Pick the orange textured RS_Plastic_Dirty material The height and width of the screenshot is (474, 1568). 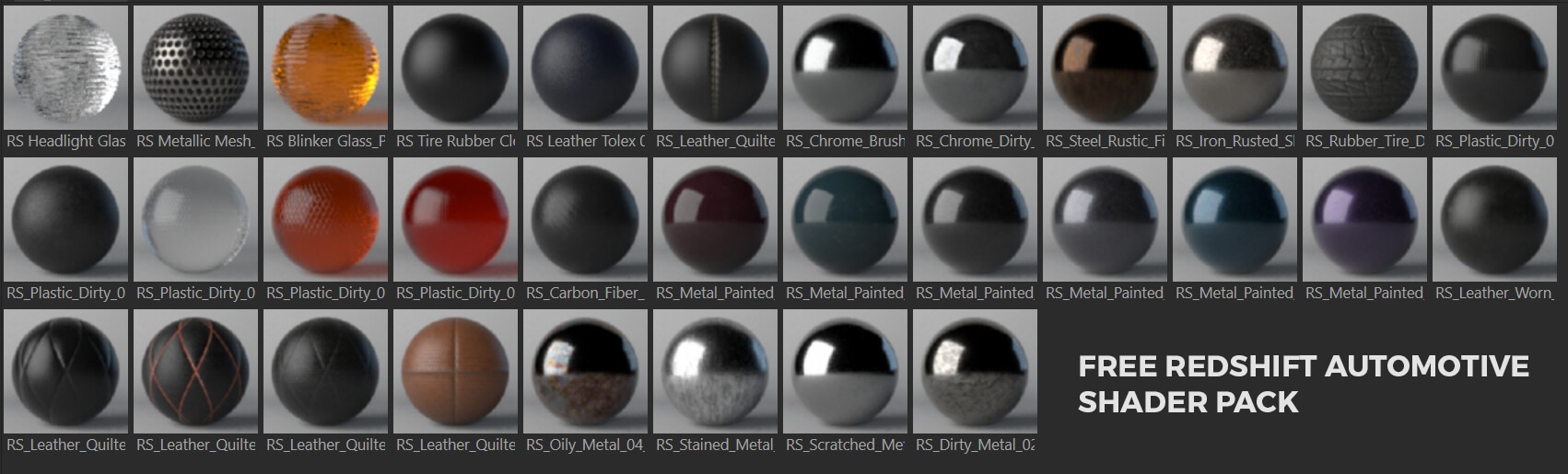pyautogui.click(x=325, y=220)
